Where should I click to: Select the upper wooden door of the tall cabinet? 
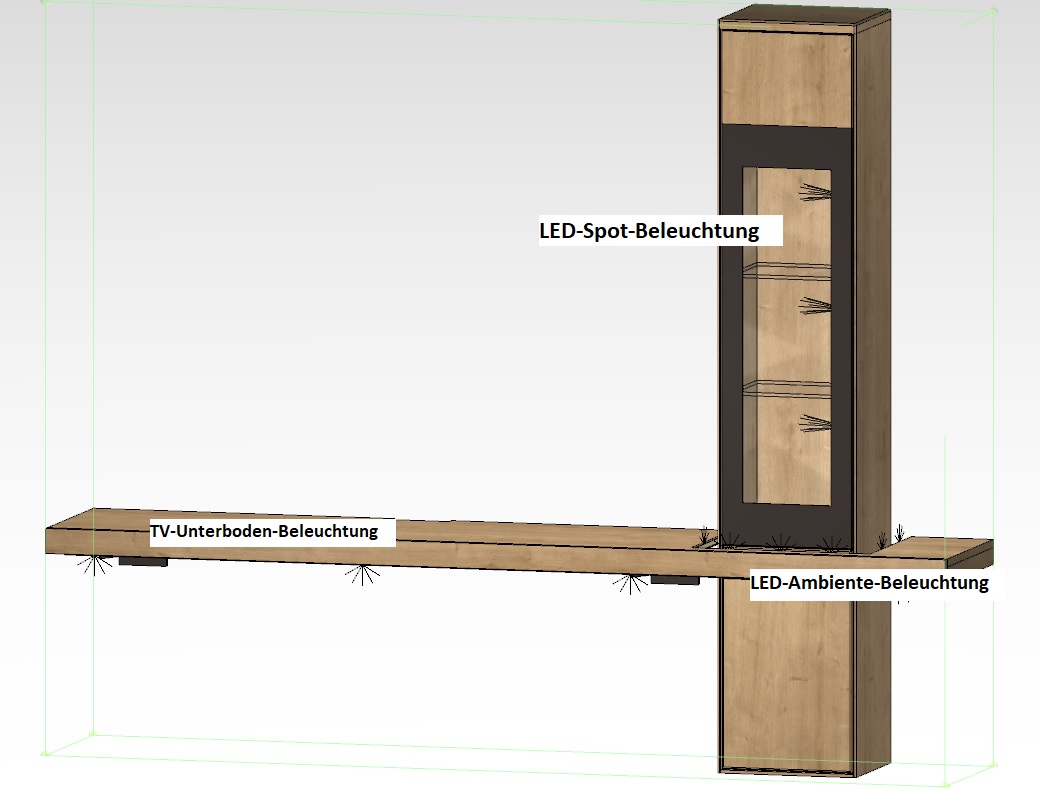[x=786, y=79]
